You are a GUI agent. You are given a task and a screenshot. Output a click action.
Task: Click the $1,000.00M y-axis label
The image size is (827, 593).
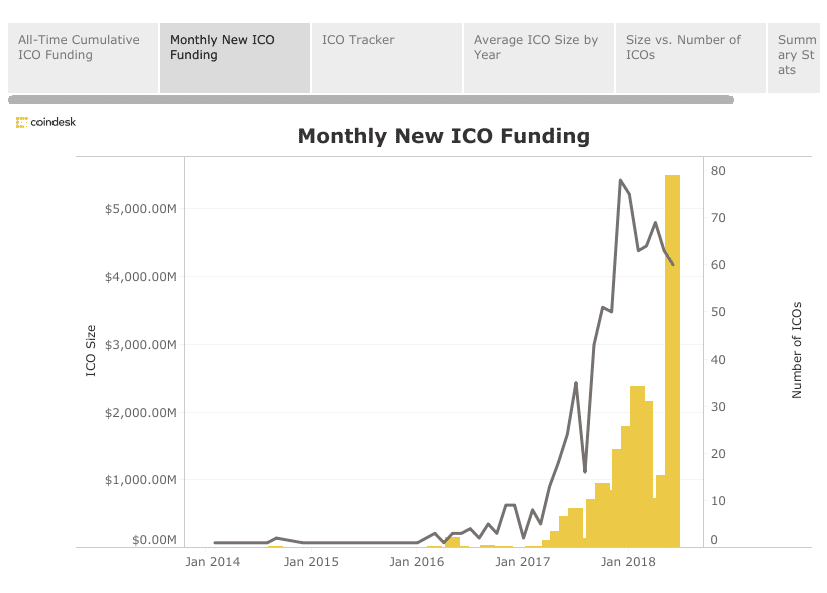pyautogui.click(x=140, y=480)
